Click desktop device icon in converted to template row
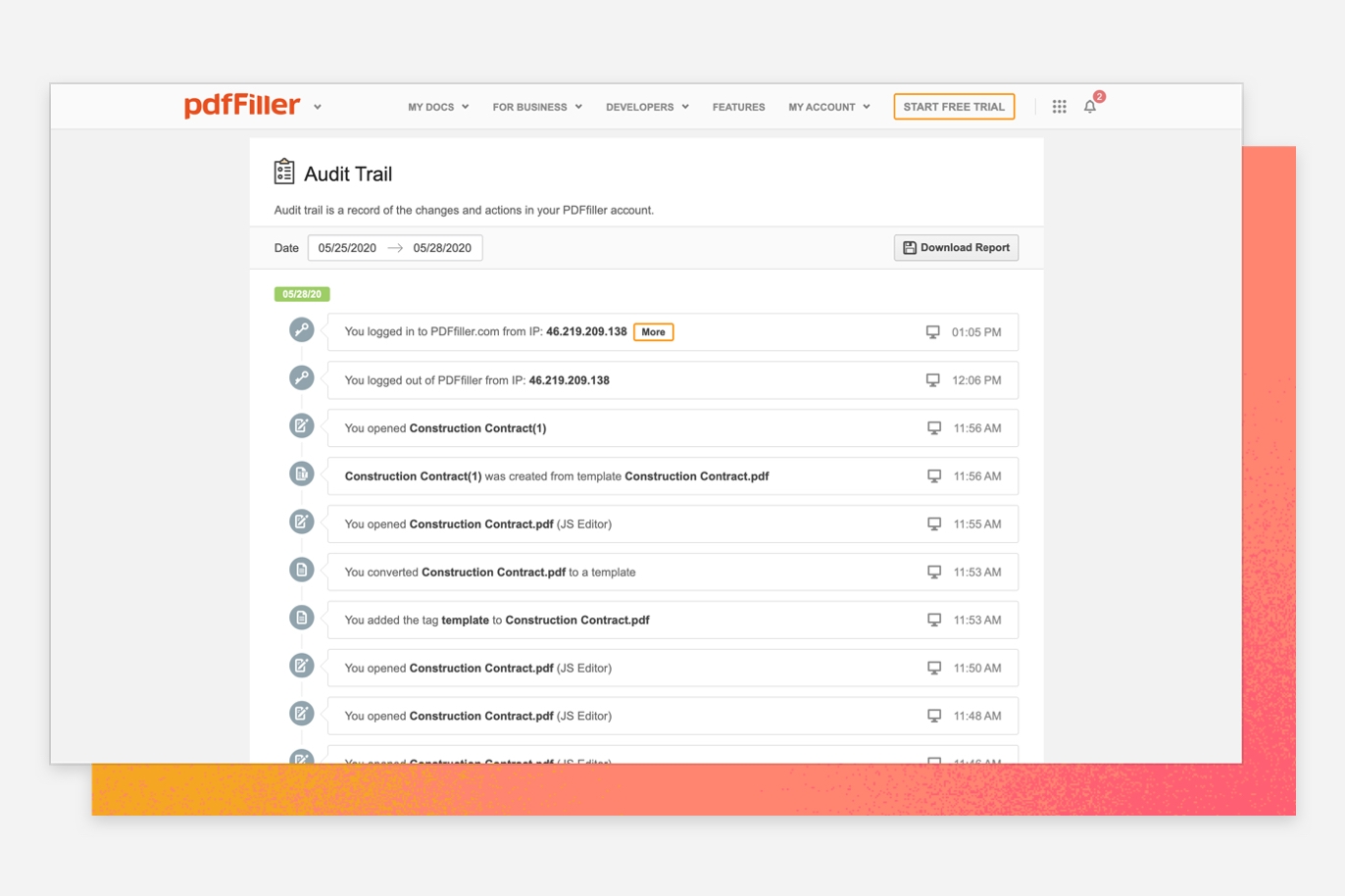The image size is (1345, 896). 934,572
